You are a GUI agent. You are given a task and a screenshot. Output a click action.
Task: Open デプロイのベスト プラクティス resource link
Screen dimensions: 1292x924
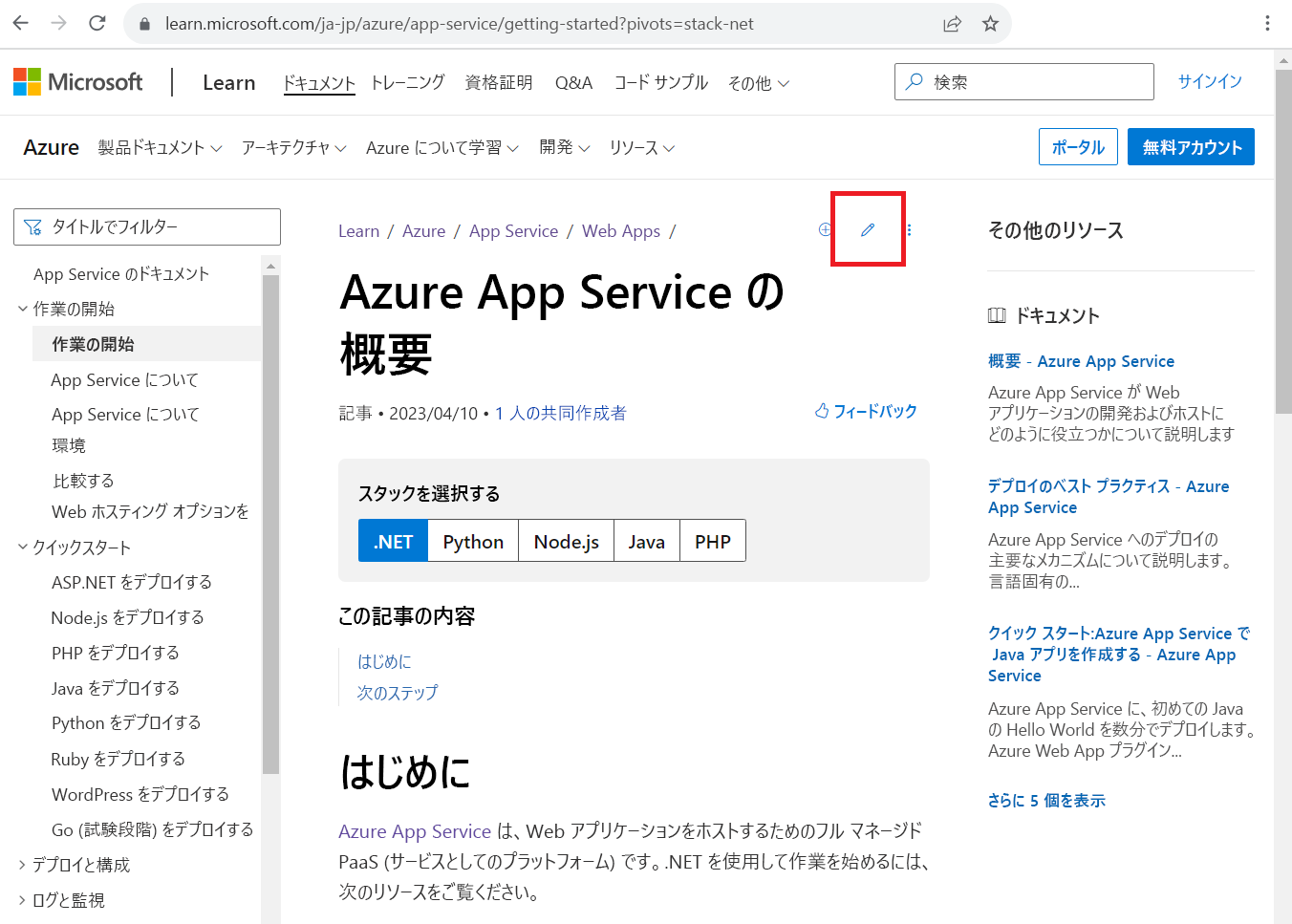click(1109, 497)
